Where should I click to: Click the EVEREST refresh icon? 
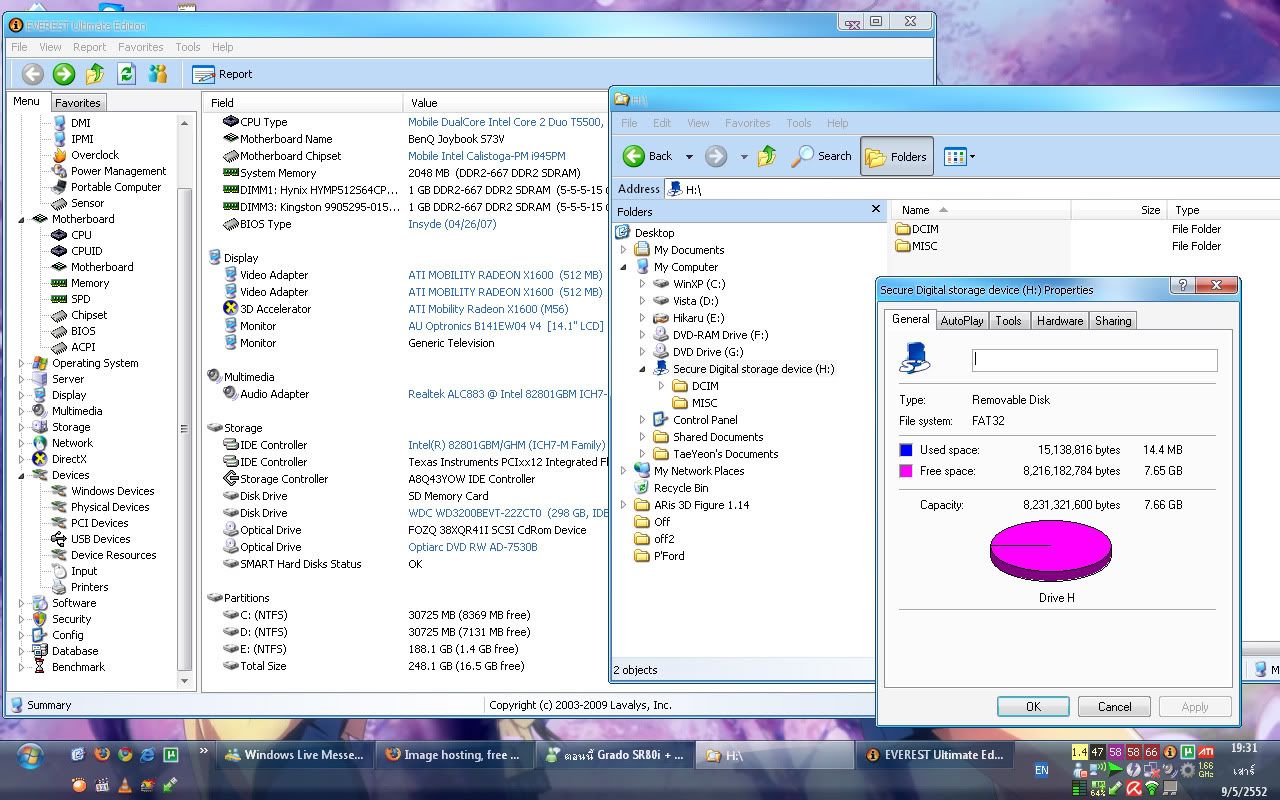(126, 73)
